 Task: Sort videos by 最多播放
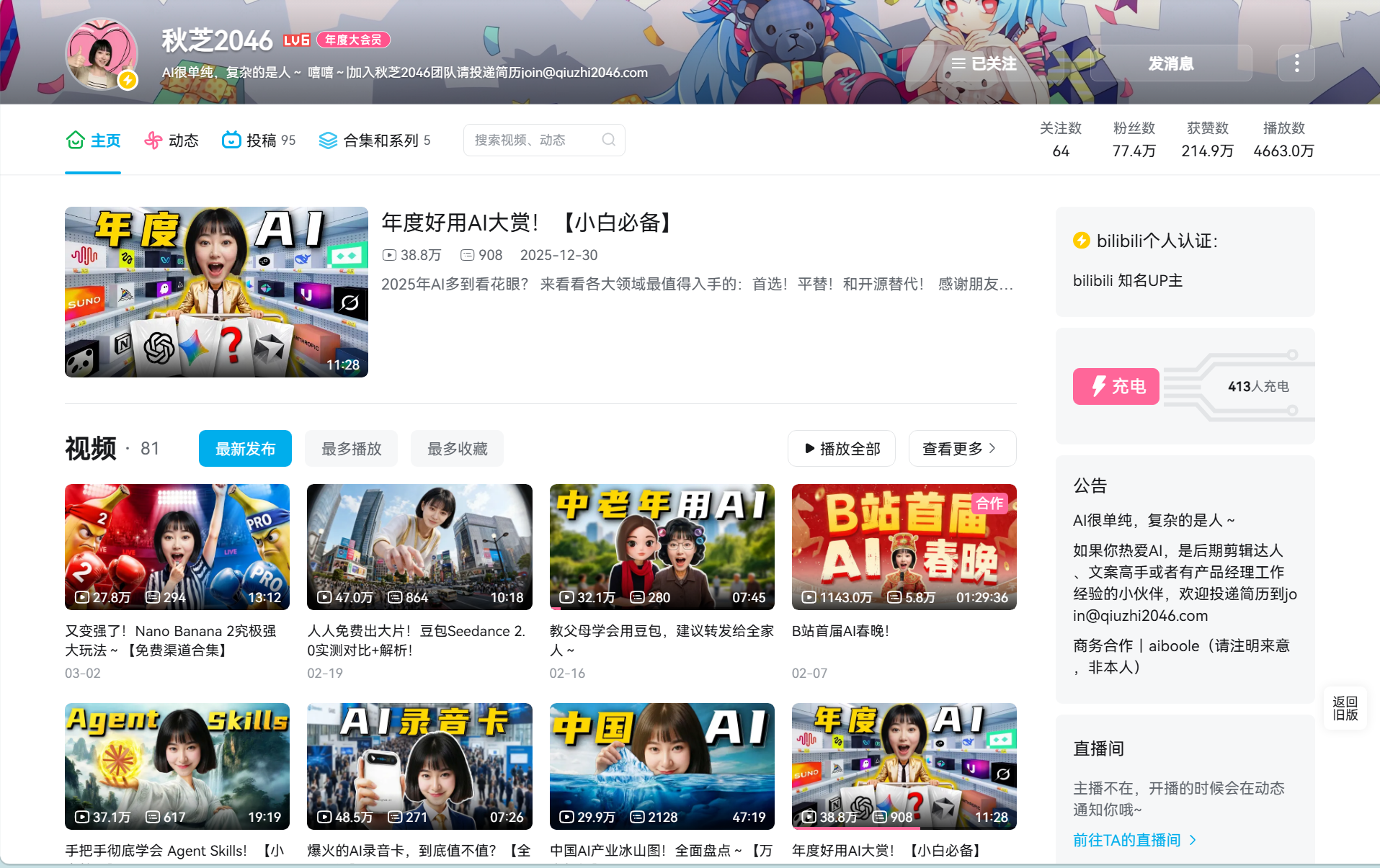coord(351,449)
